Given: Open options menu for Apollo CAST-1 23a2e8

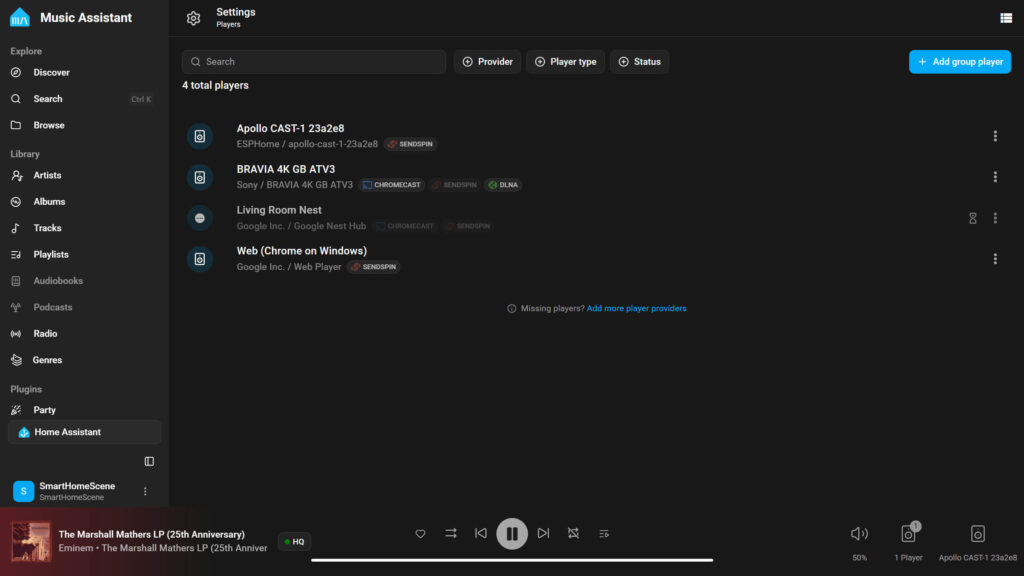Looking at the screenshot, I should point(995,136).
